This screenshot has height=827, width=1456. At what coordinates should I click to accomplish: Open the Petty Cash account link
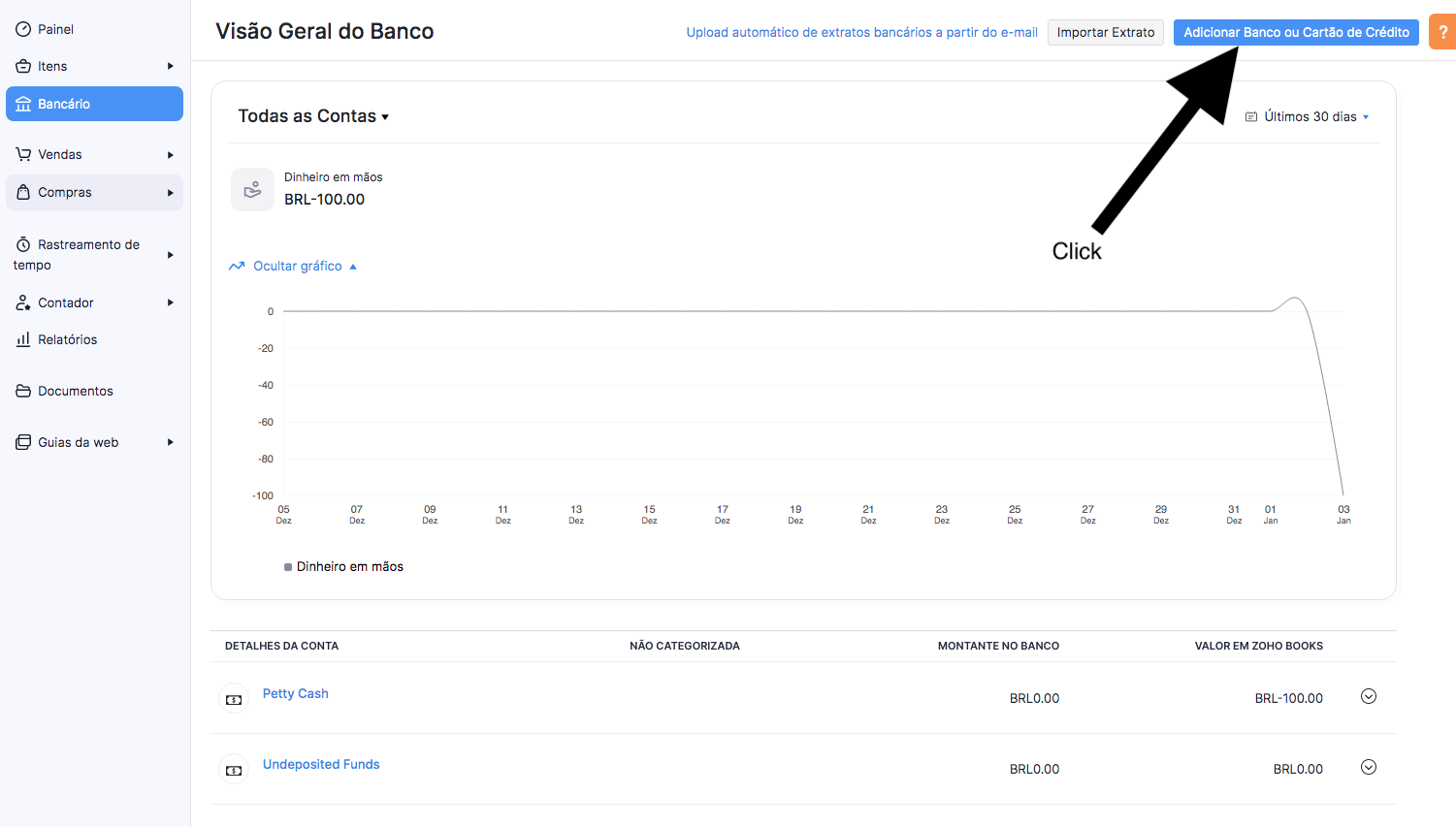coord(296,693)
